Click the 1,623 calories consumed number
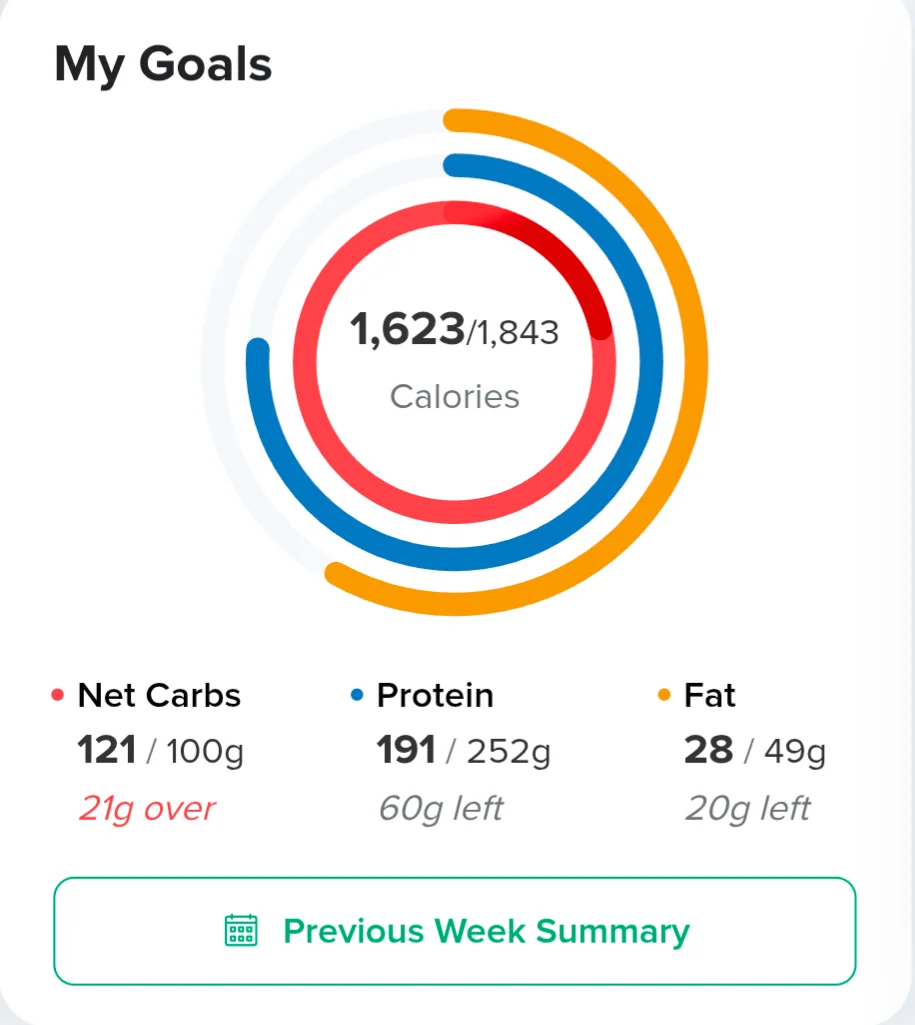915x1025 pixels. (x=407, y=329)
